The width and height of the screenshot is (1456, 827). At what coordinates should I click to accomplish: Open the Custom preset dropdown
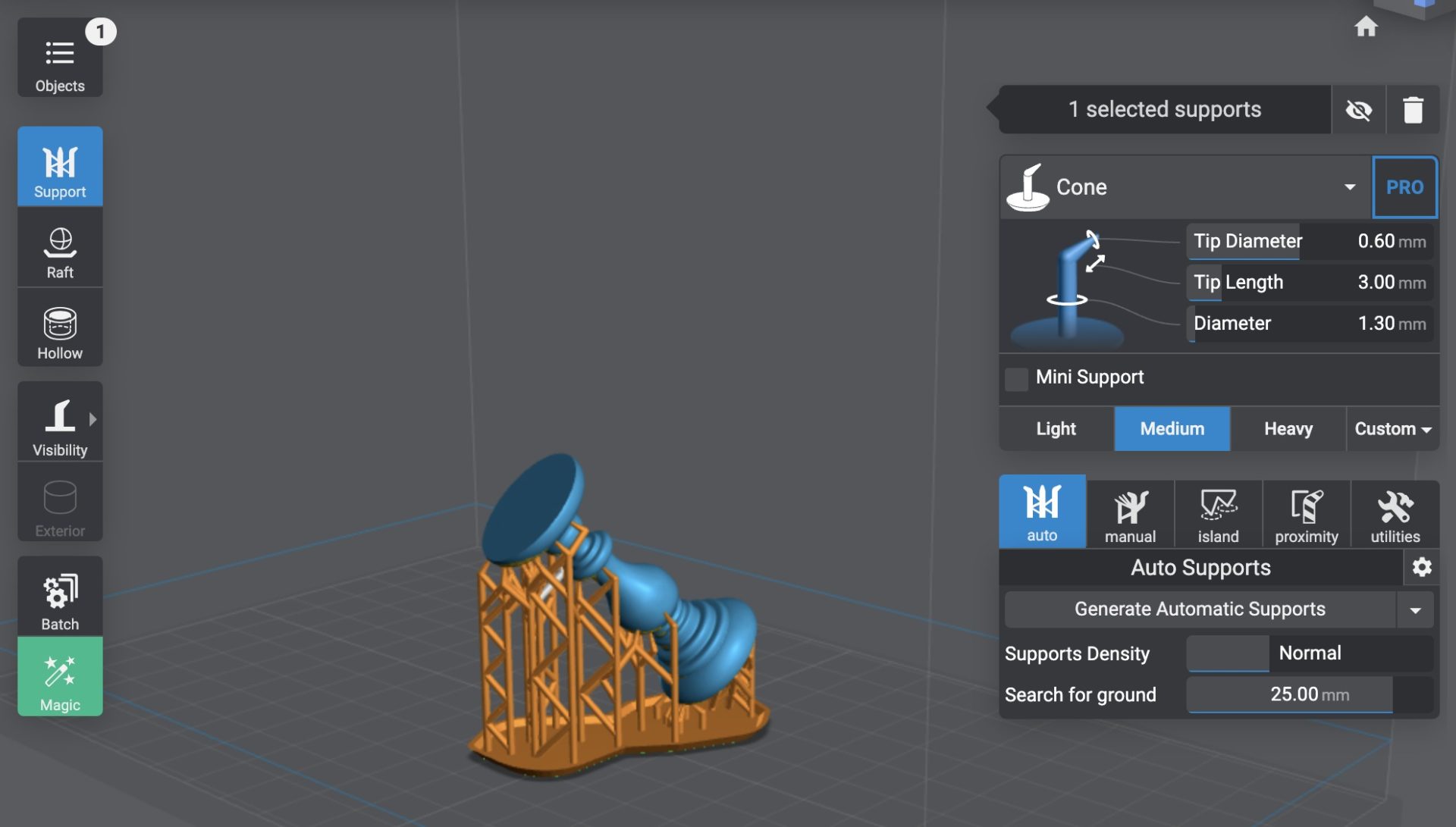pyautogui.click(x=1393, y=429)
